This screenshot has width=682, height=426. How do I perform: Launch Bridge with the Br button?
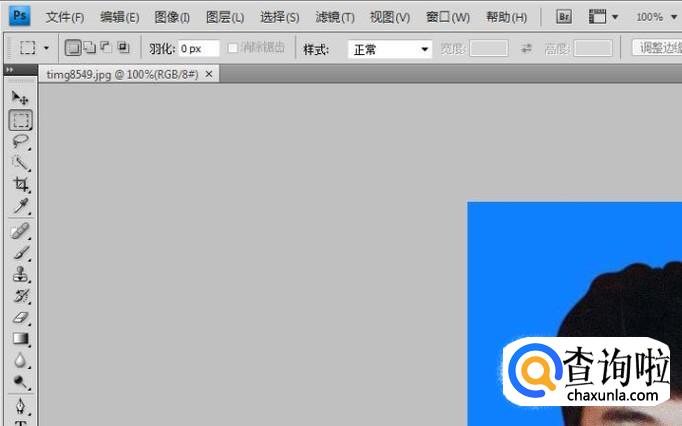563,17
